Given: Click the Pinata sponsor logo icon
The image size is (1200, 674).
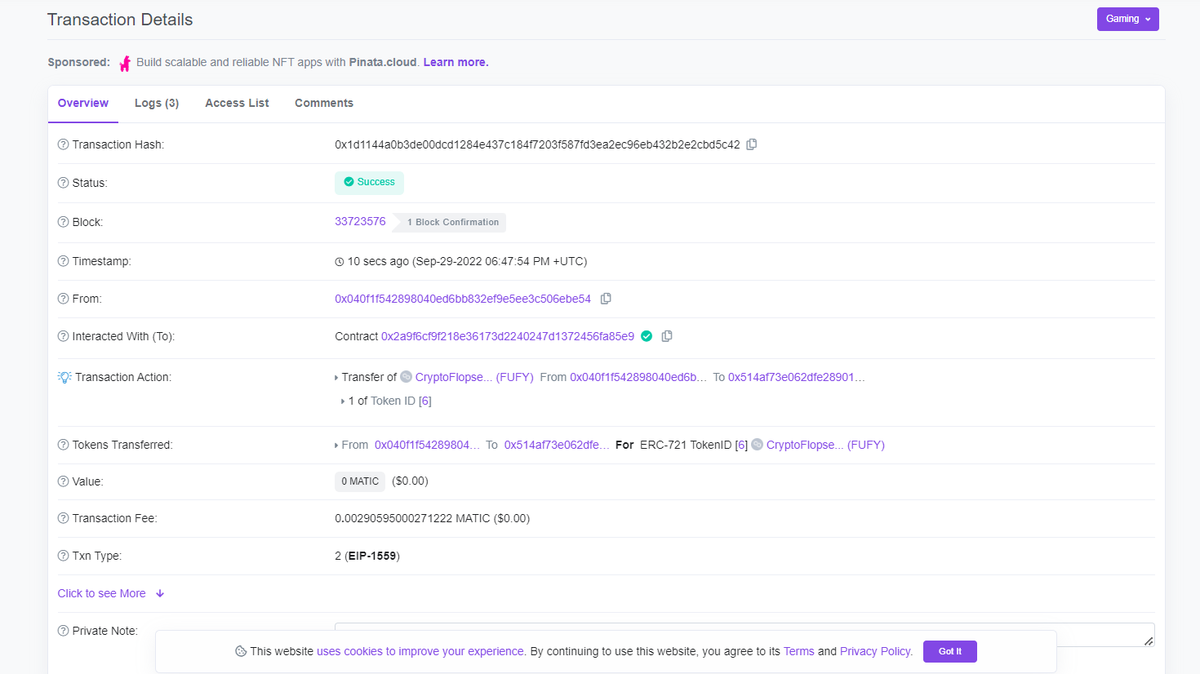Looking at the screenshot, I should [x=125, y=63].
